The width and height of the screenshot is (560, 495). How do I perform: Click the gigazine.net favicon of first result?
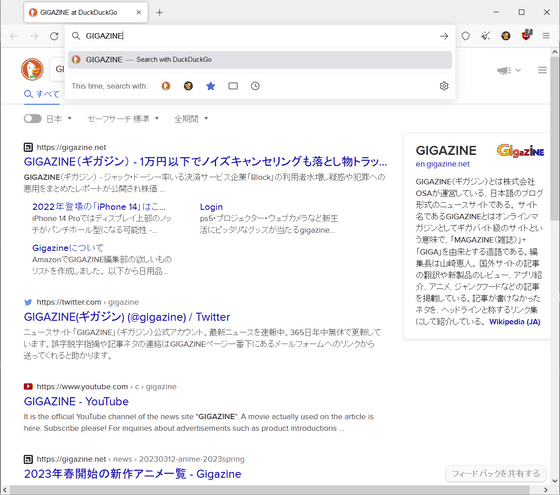(28, 147)
